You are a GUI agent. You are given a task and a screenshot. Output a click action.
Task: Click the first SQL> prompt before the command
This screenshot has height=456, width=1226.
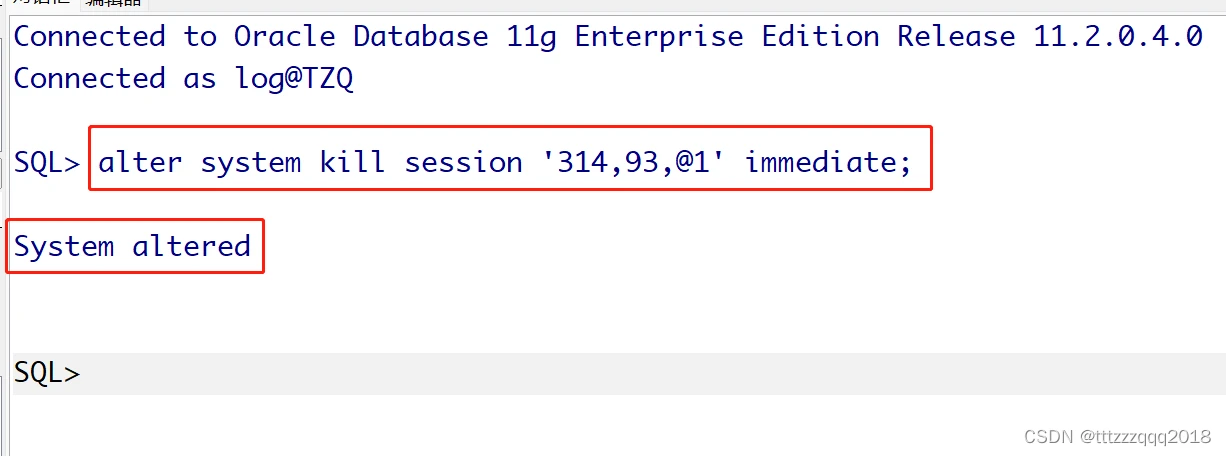[x=47, y=162]
